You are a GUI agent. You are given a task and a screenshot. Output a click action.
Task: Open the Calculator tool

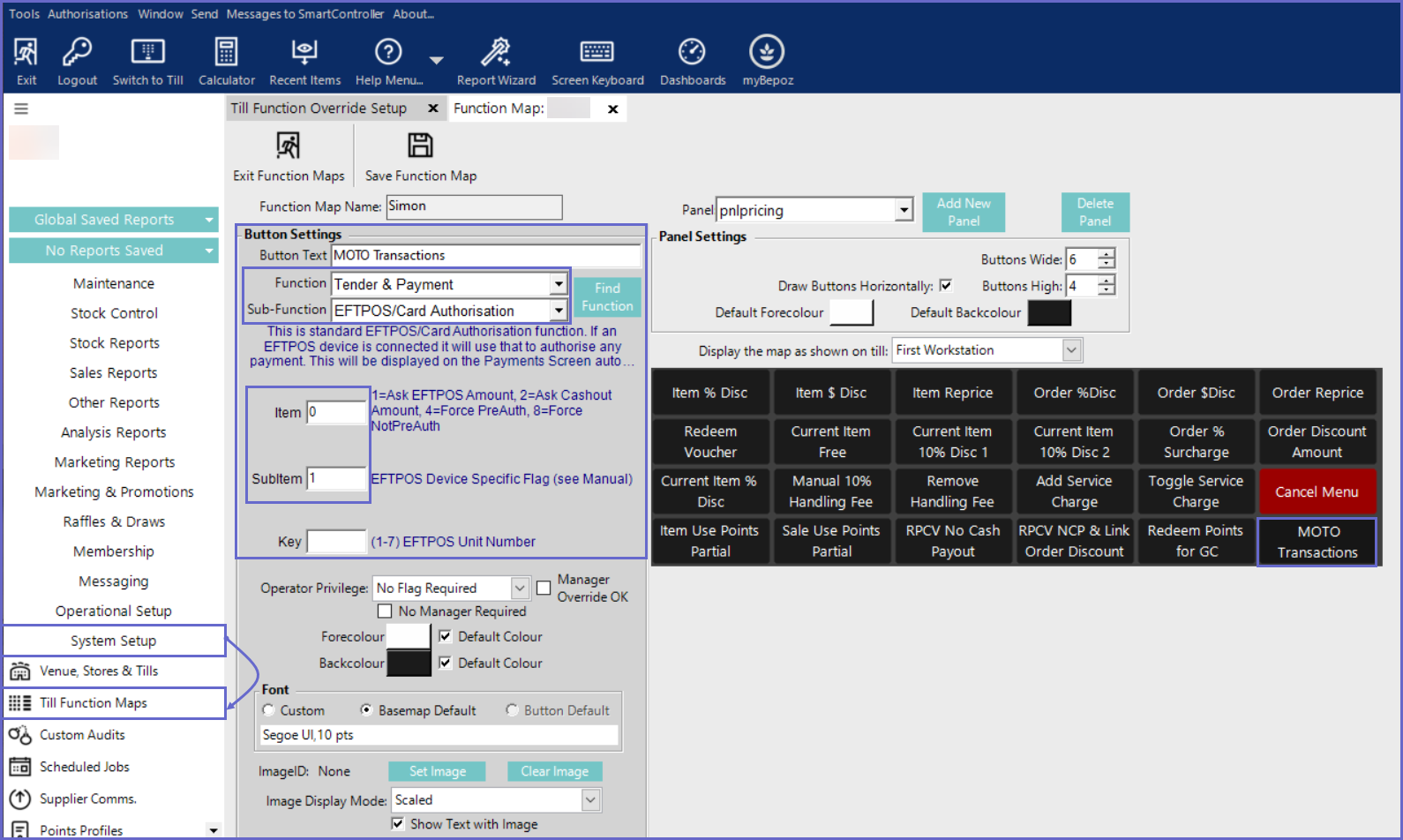pyautogui.click(x=226, y=53)
